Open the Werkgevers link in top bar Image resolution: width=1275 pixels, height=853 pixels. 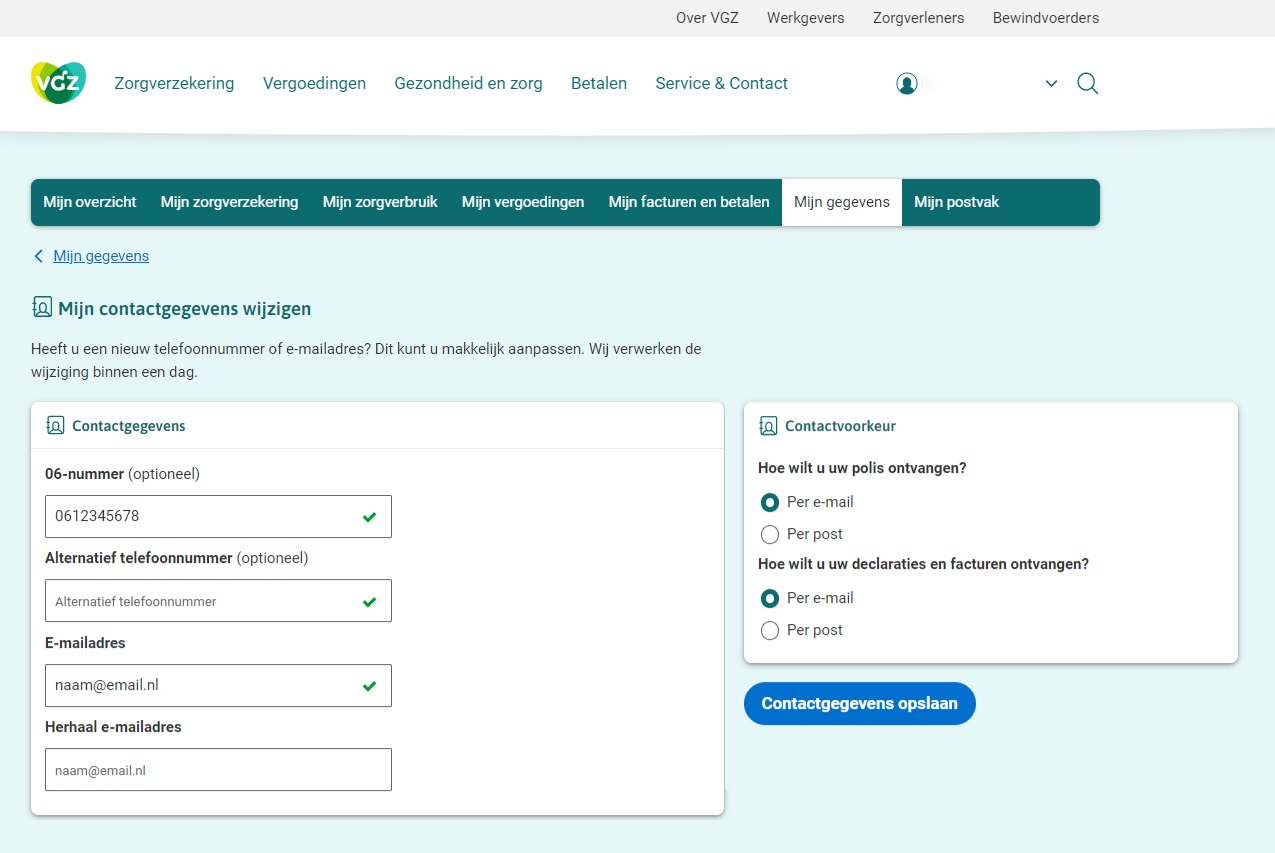(805, 18)
